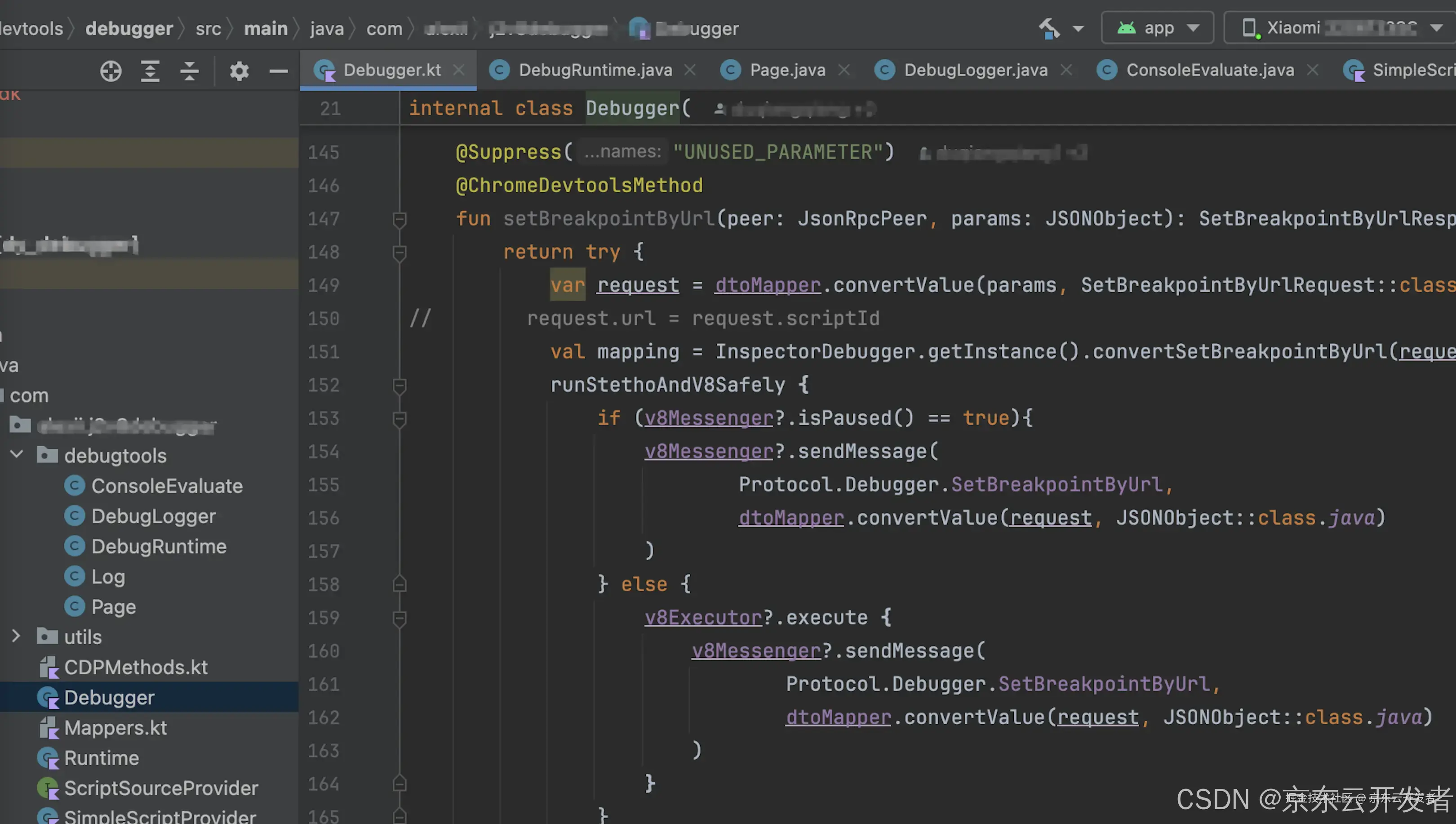Click 'src' breadcrumb in navigation bar
This screenshot has height=824, width=1456.
[x=208, y=28]
